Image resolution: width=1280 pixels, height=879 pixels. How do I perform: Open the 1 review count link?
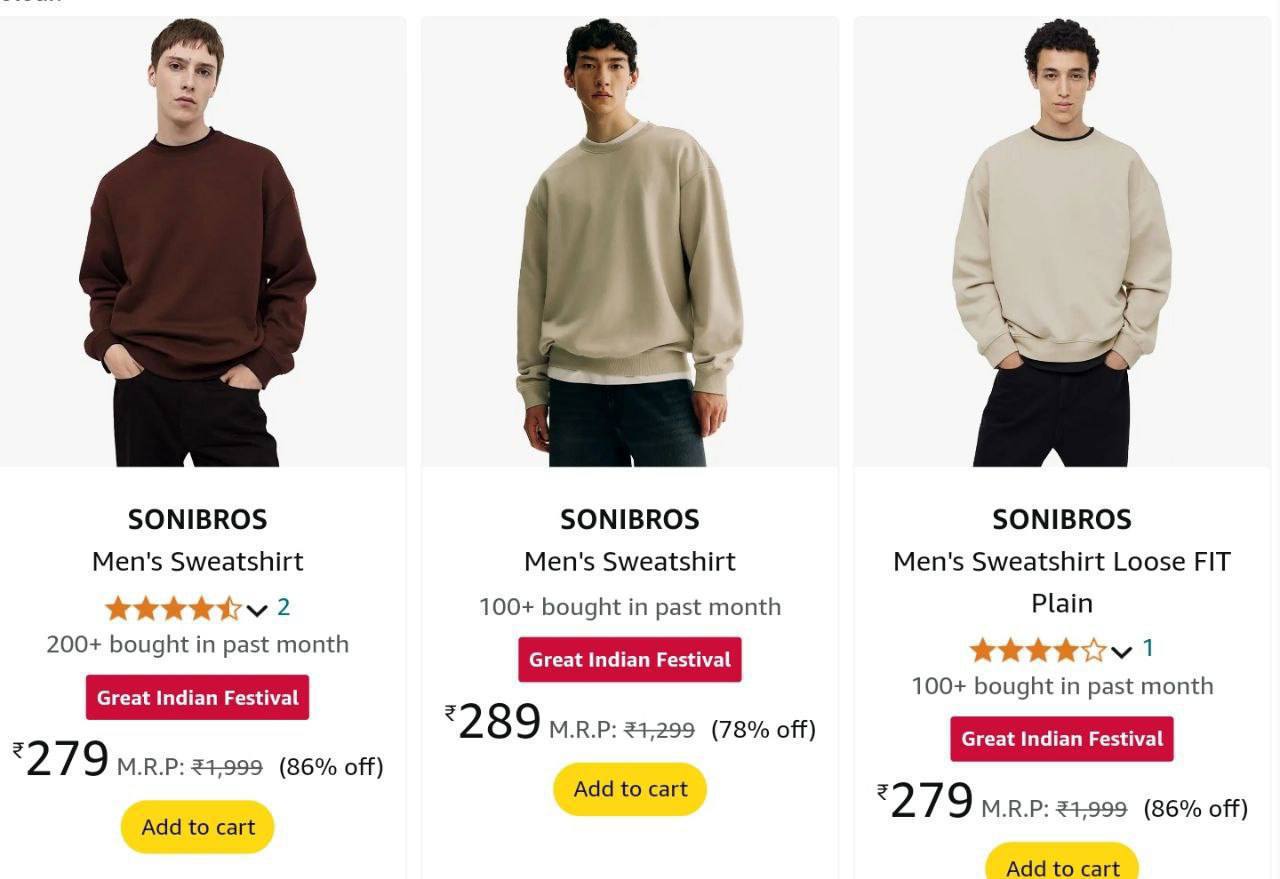(1148, 648)
